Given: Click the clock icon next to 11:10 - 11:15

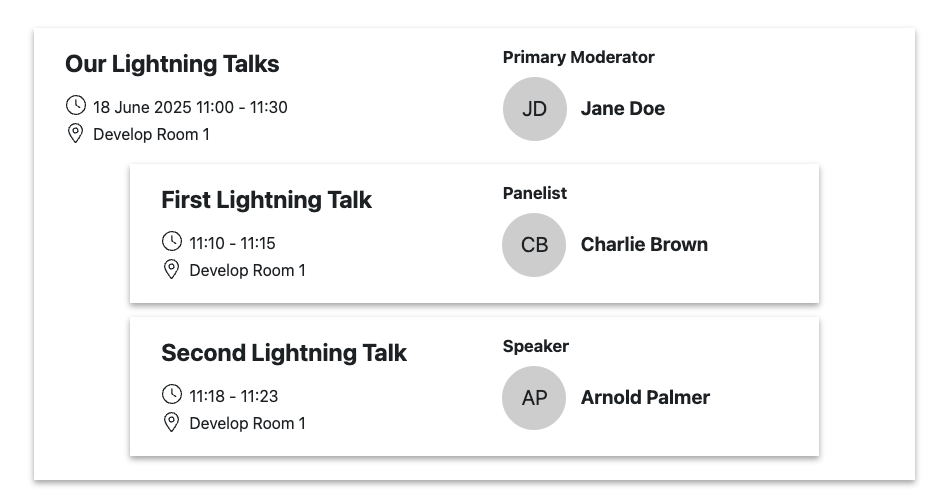Looking at the screenshot, I should point(172,241).
